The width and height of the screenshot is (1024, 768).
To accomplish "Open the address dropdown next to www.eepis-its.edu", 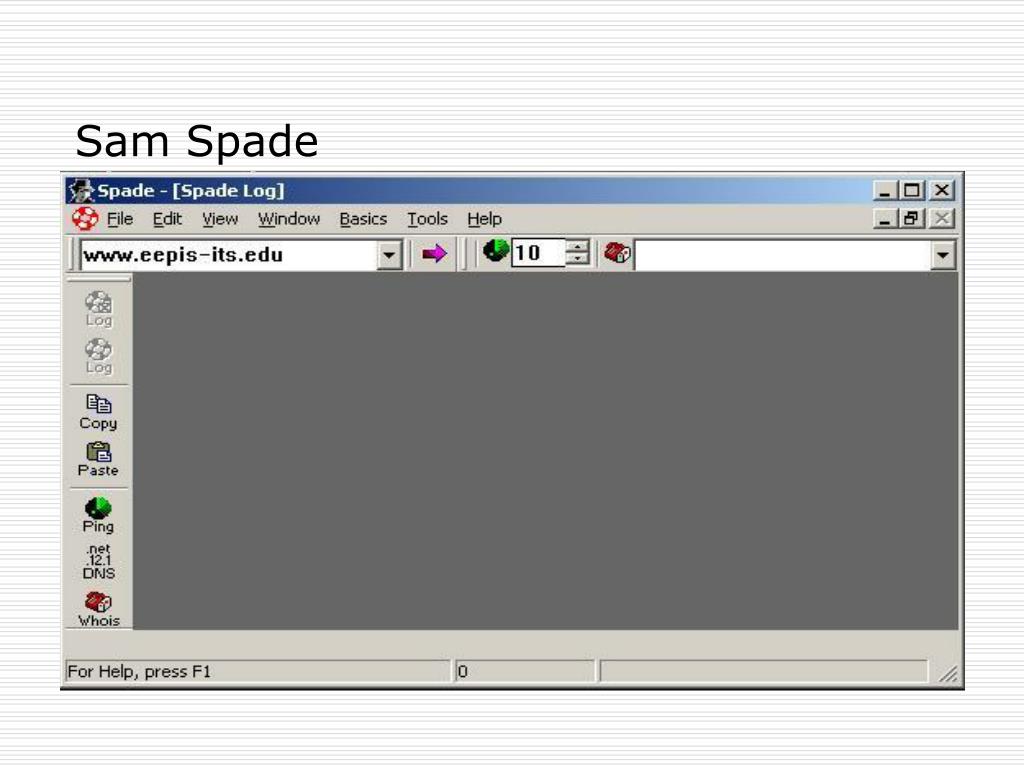I will (x=389, y=255).
